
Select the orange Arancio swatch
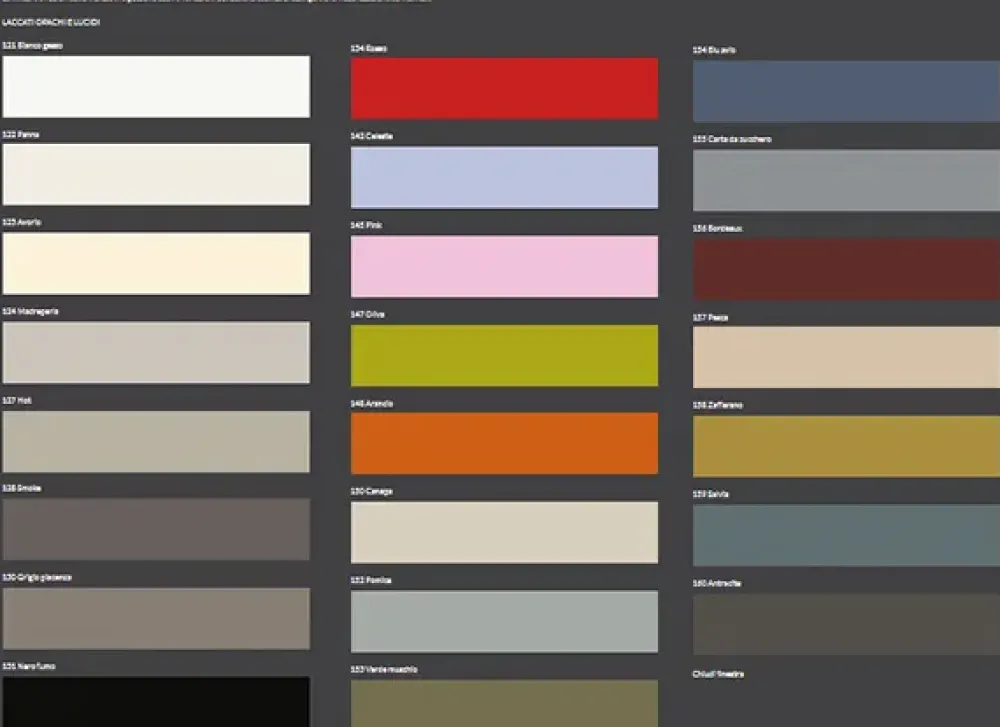coord(504,444)
